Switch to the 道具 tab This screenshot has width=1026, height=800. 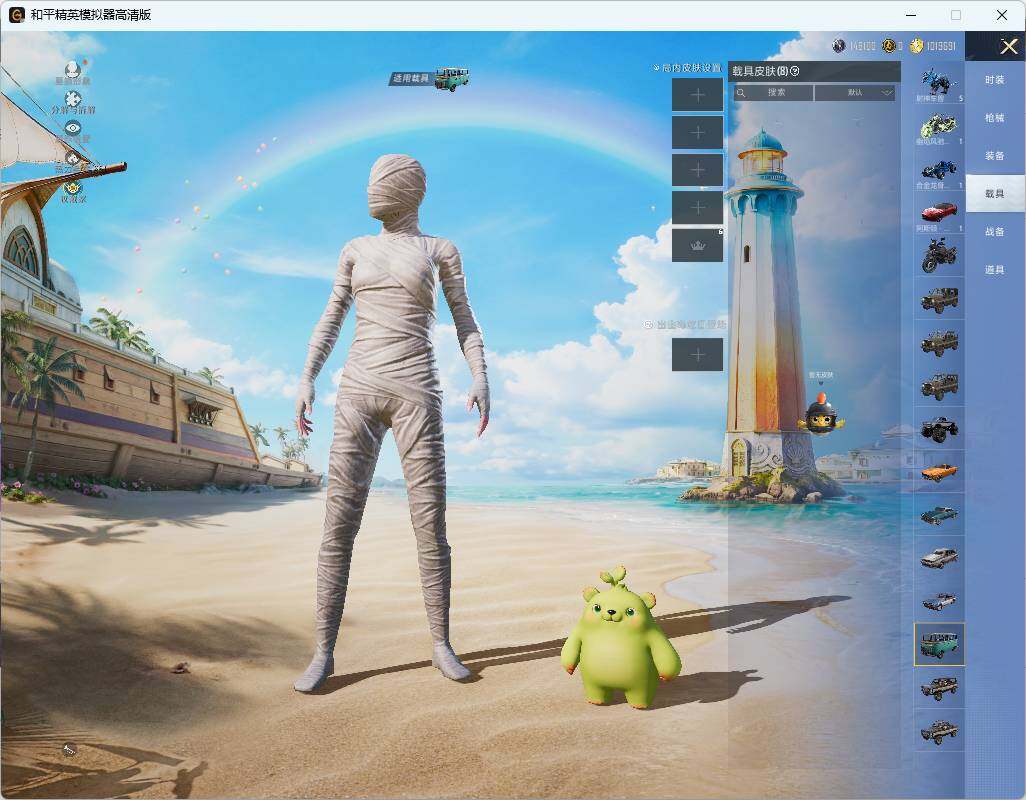click(995, 270)
